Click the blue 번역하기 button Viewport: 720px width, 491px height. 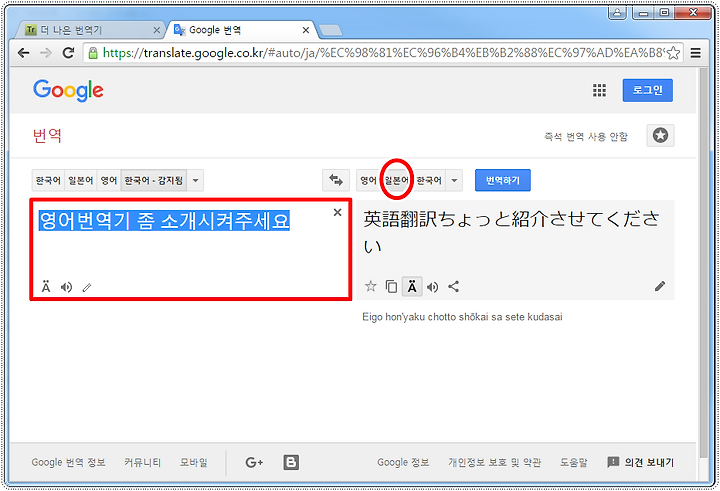[503, 180]
